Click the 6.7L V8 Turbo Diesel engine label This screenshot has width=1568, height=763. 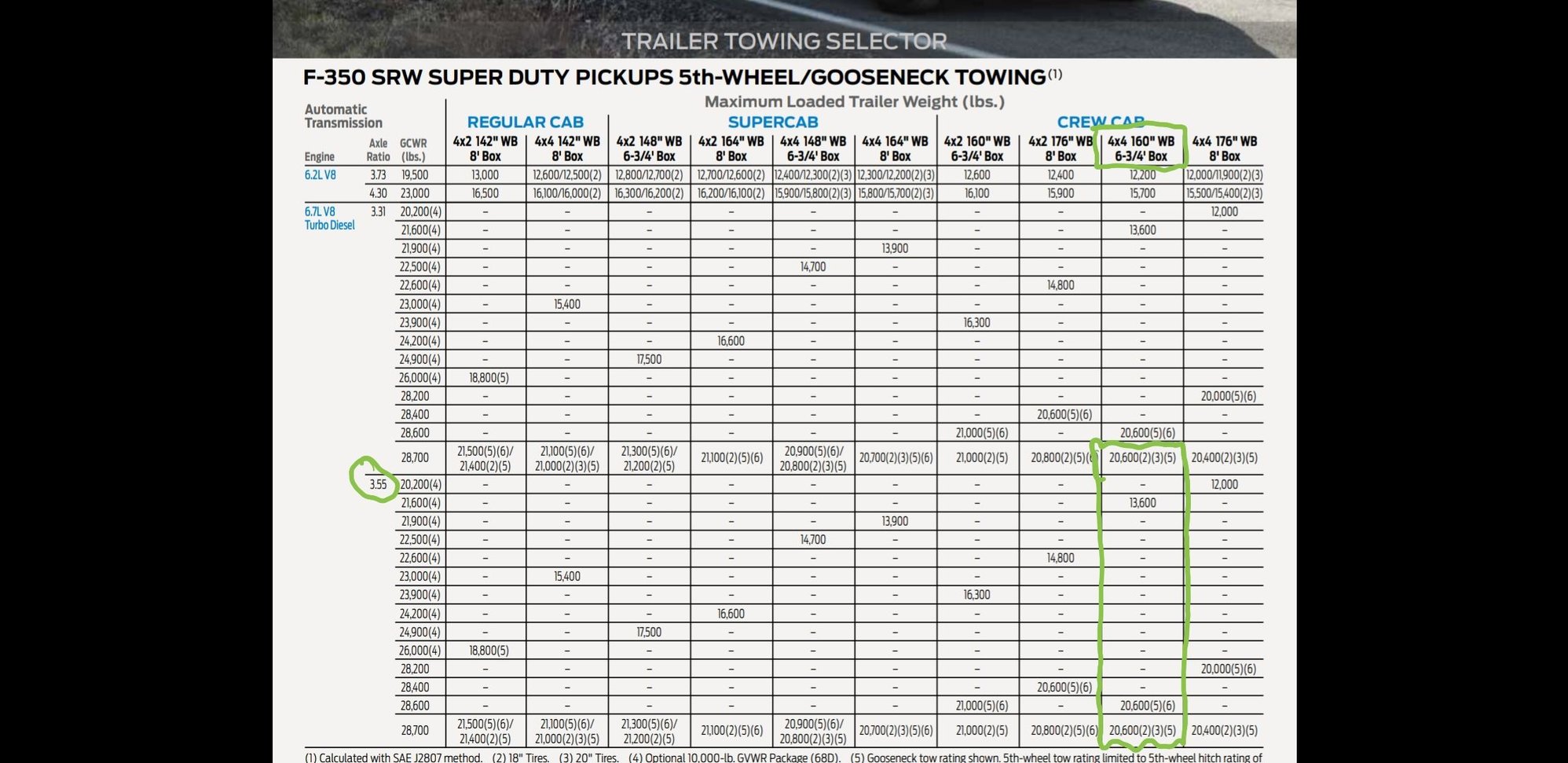tap(329, 218)
